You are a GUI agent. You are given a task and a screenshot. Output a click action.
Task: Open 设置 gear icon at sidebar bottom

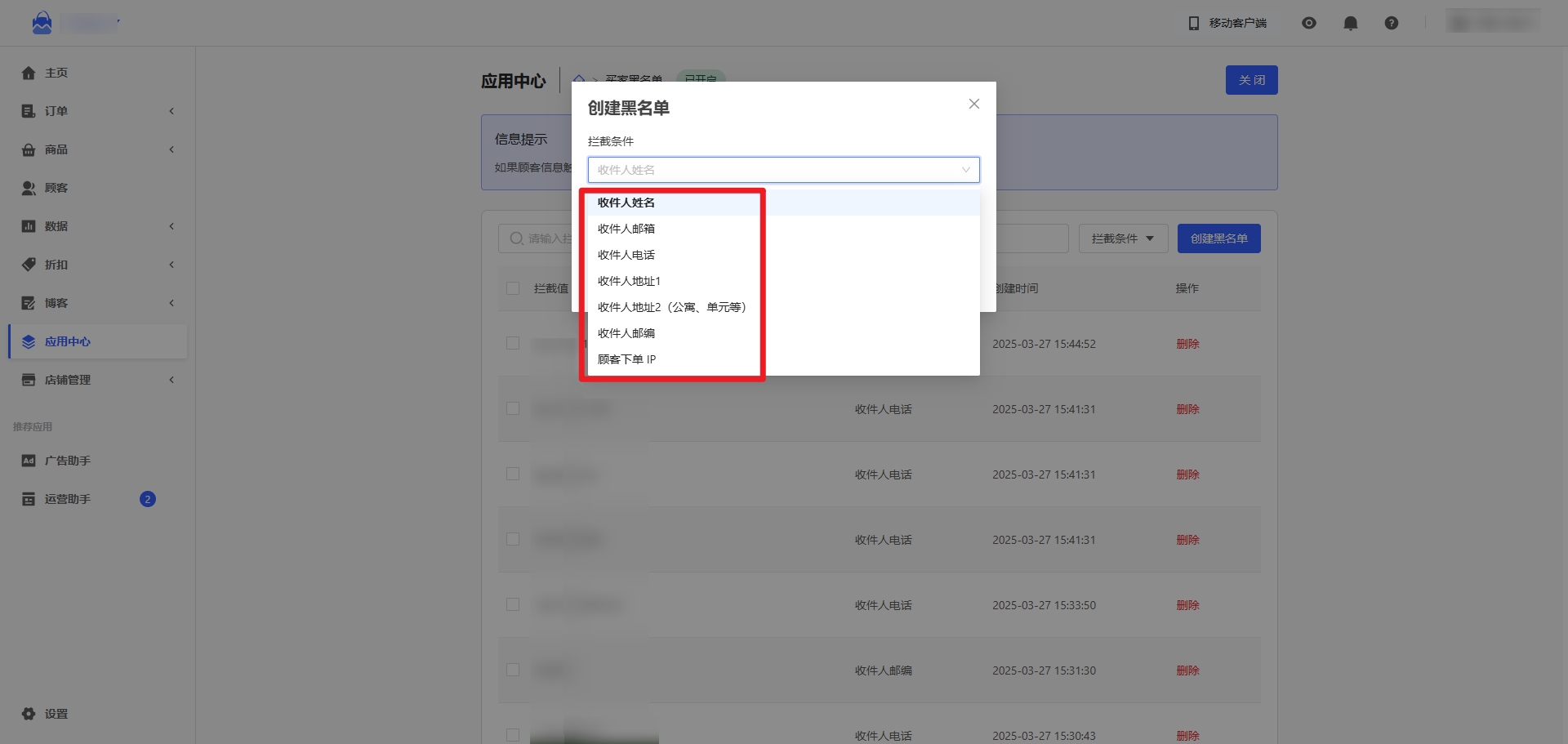click(x=29, y=714)
